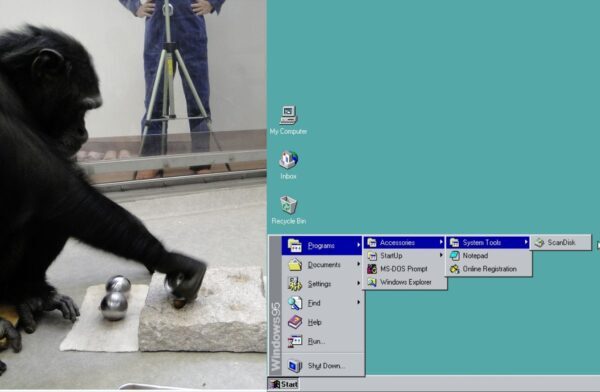
Task: Click the Online Registration icon
Action: pos(455,269)
